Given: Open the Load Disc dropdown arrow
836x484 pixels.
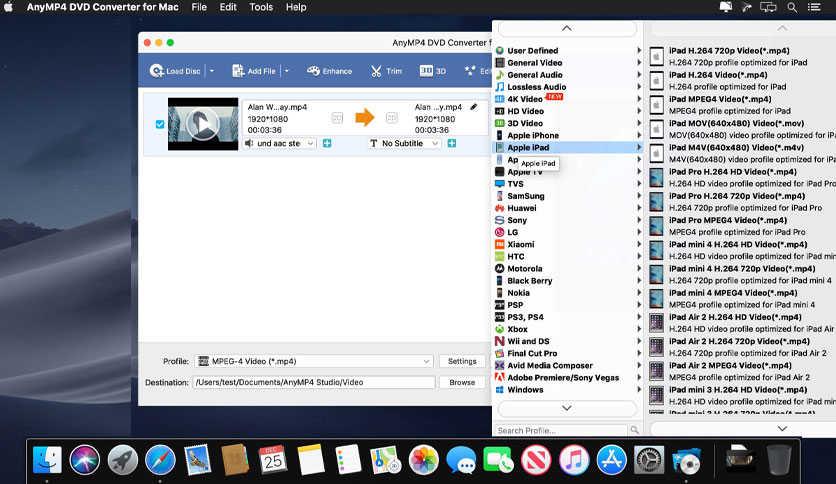Looking at the screenshot, I should point(212,71).
